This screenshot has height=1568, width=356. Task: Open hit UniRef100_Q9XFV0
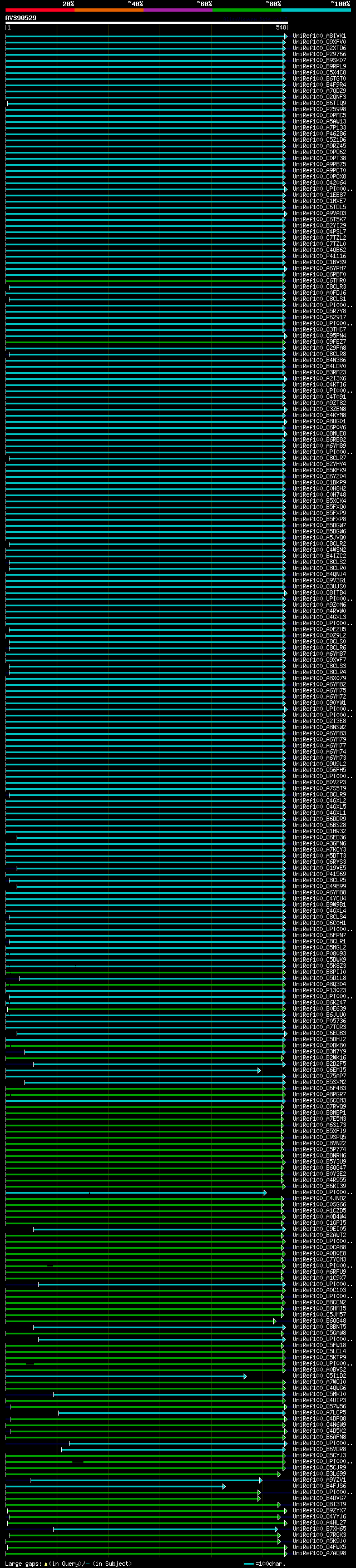pyautogui.click(x=319, y=42)
